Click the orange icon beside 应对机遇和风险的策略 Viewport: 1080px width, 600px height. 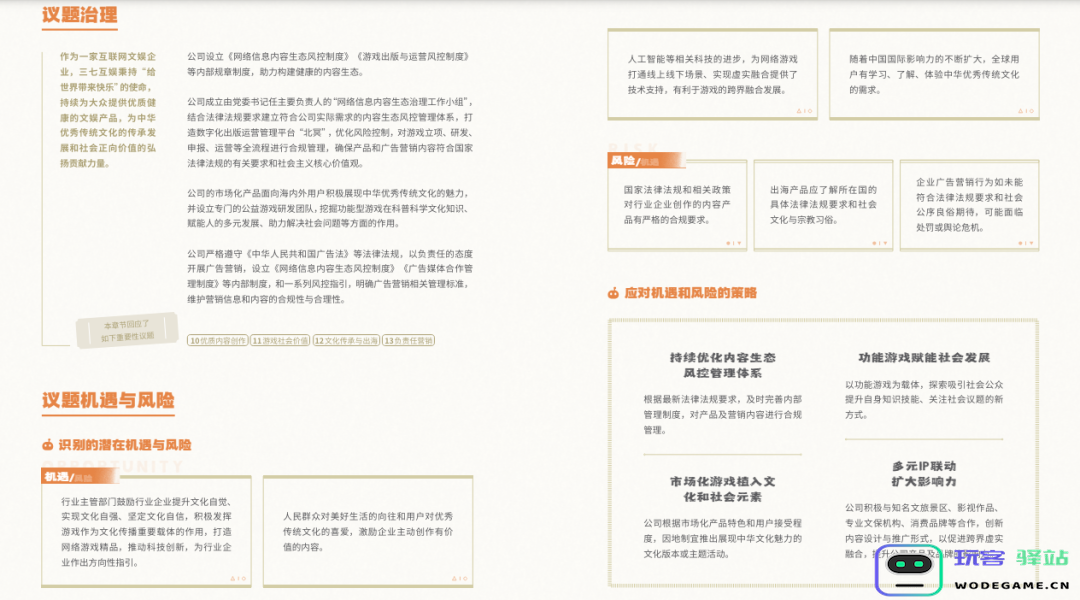click(613, 293)
